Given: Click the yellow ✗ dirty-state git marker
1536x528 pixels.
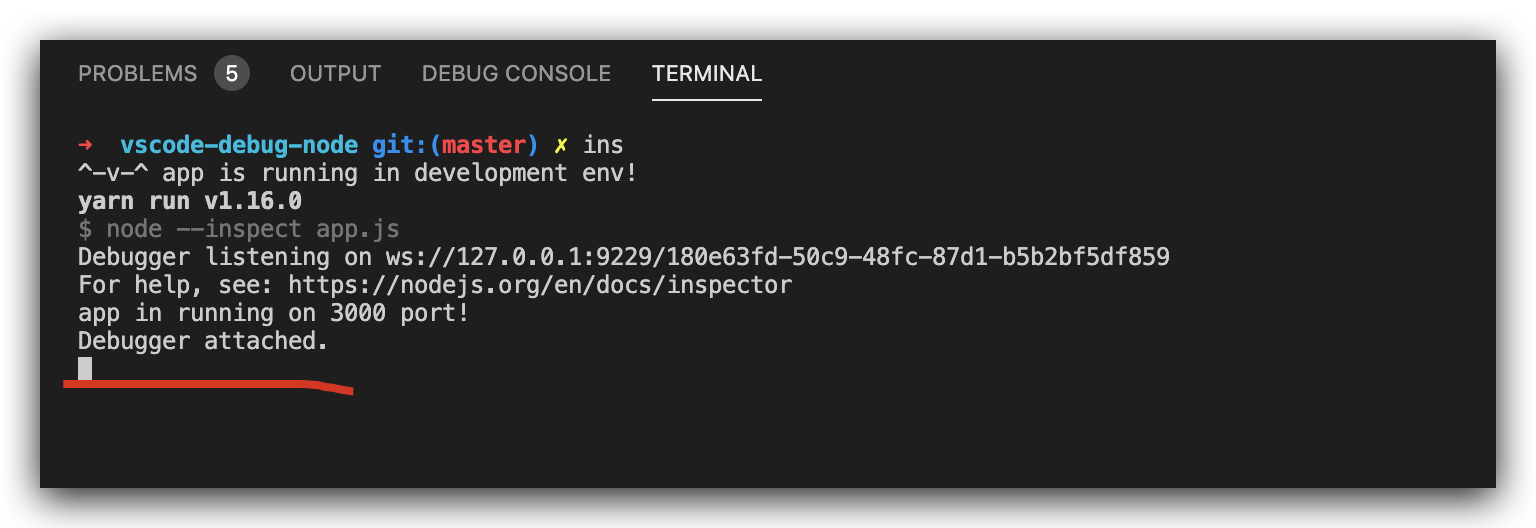Looking at the screenshot, I should click(562, 145).
